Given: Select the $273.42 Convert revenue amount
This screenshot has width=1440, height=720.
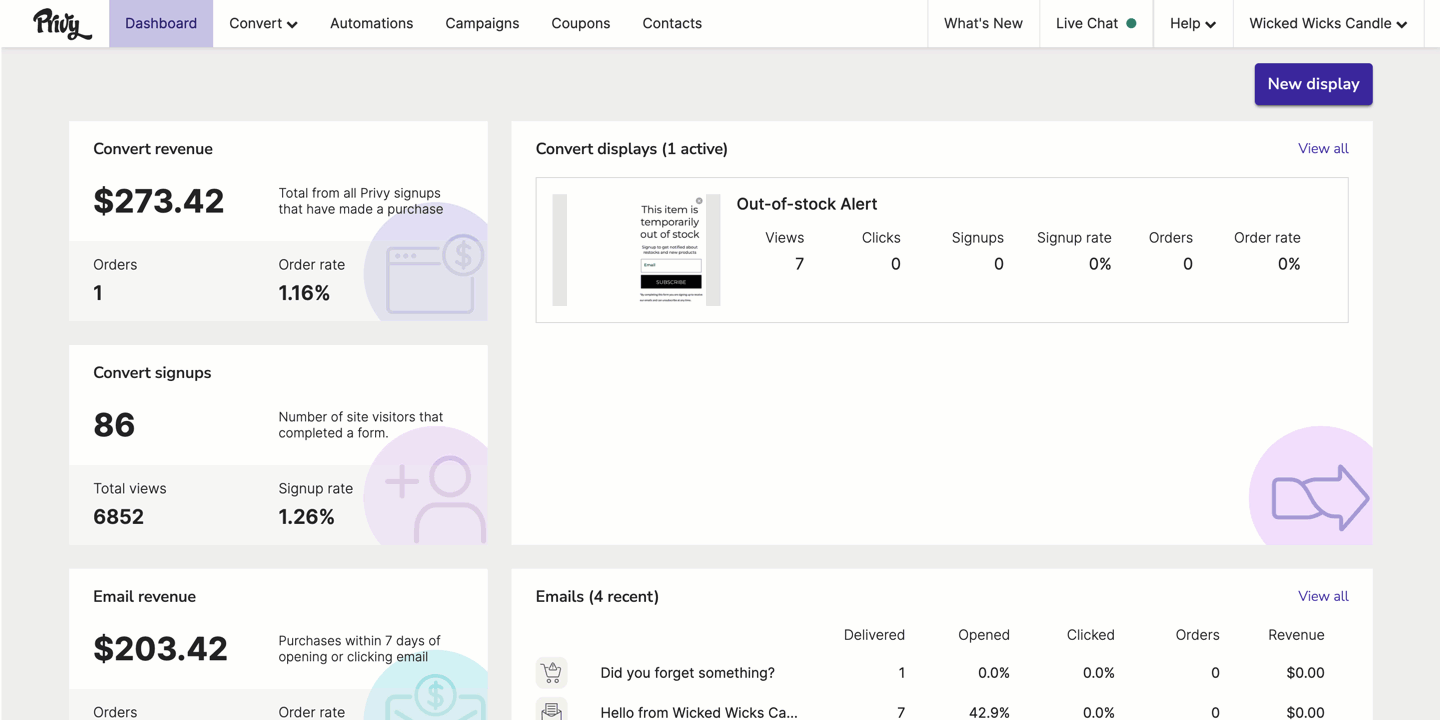Looking at the screenshot, I should pos(158,201).
